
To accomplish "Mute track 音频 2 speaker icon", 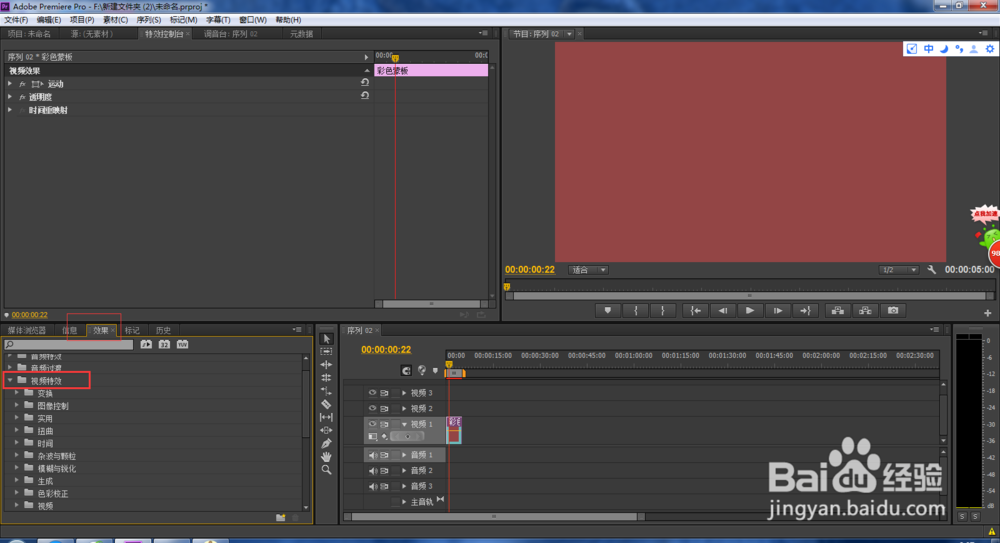I will click(x=372, y=471).
